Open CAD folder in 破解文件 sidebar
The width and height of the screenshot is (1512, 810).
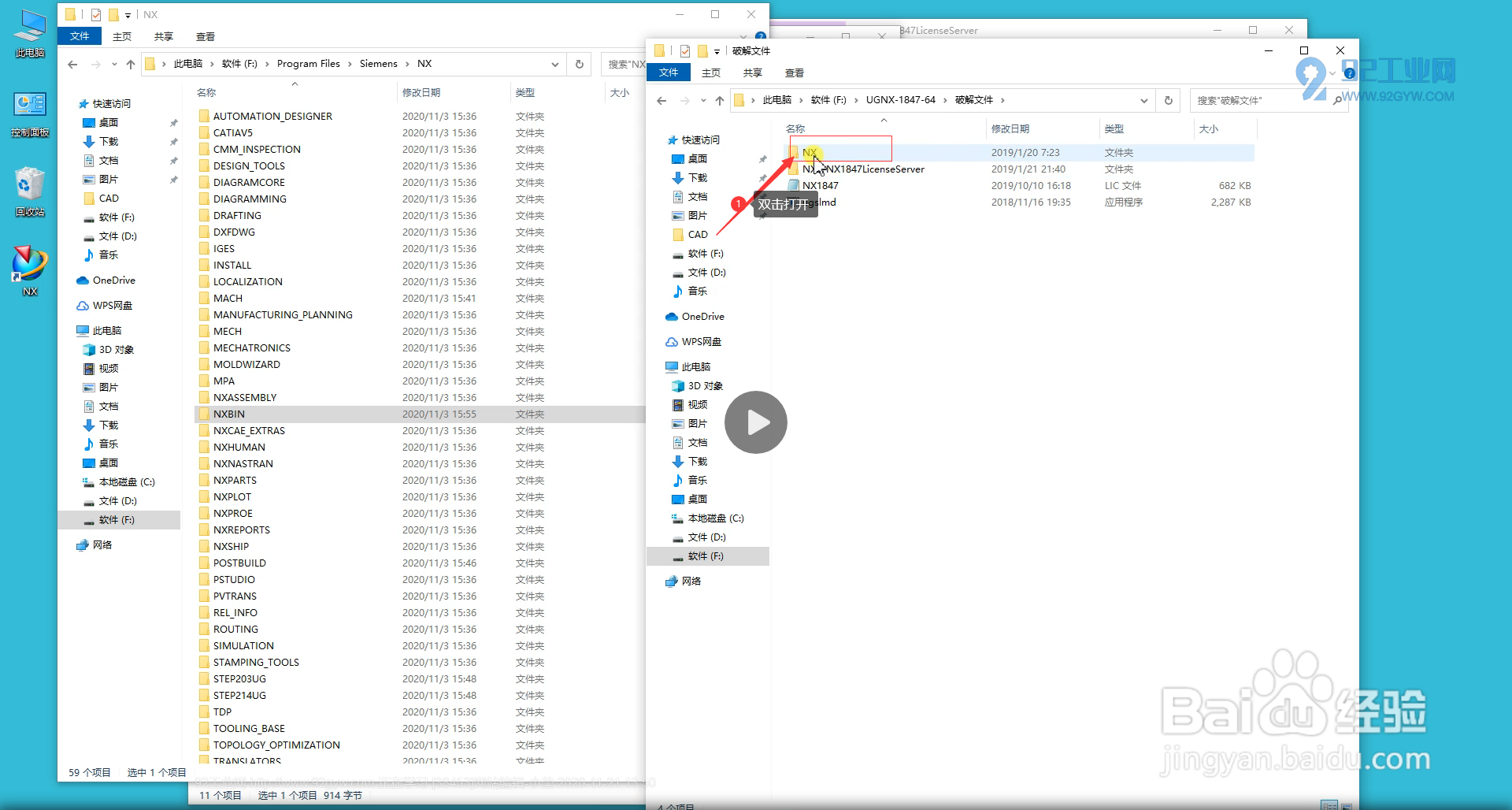tap(698, 235)
